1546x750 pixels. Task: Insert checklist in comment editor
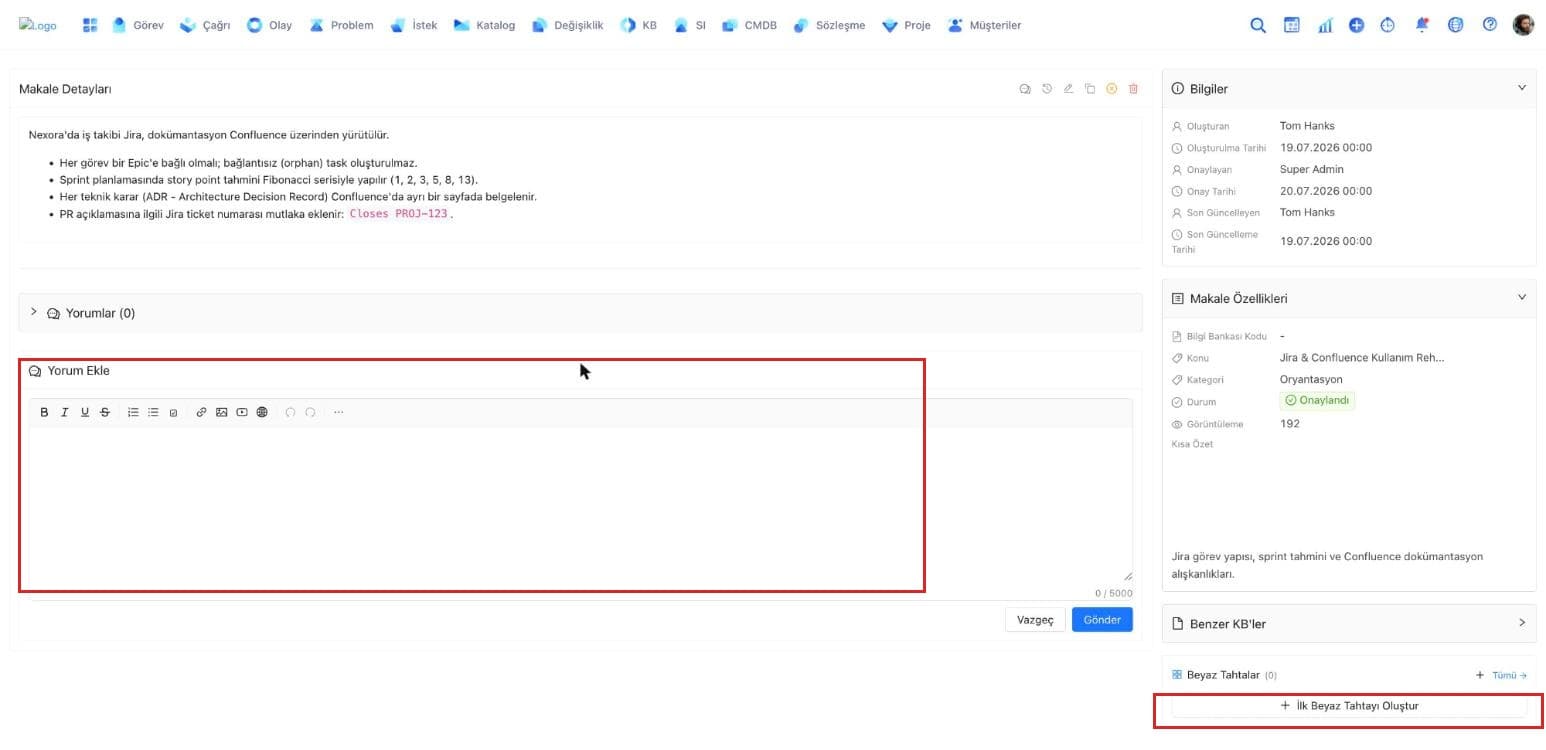[173, 412]
